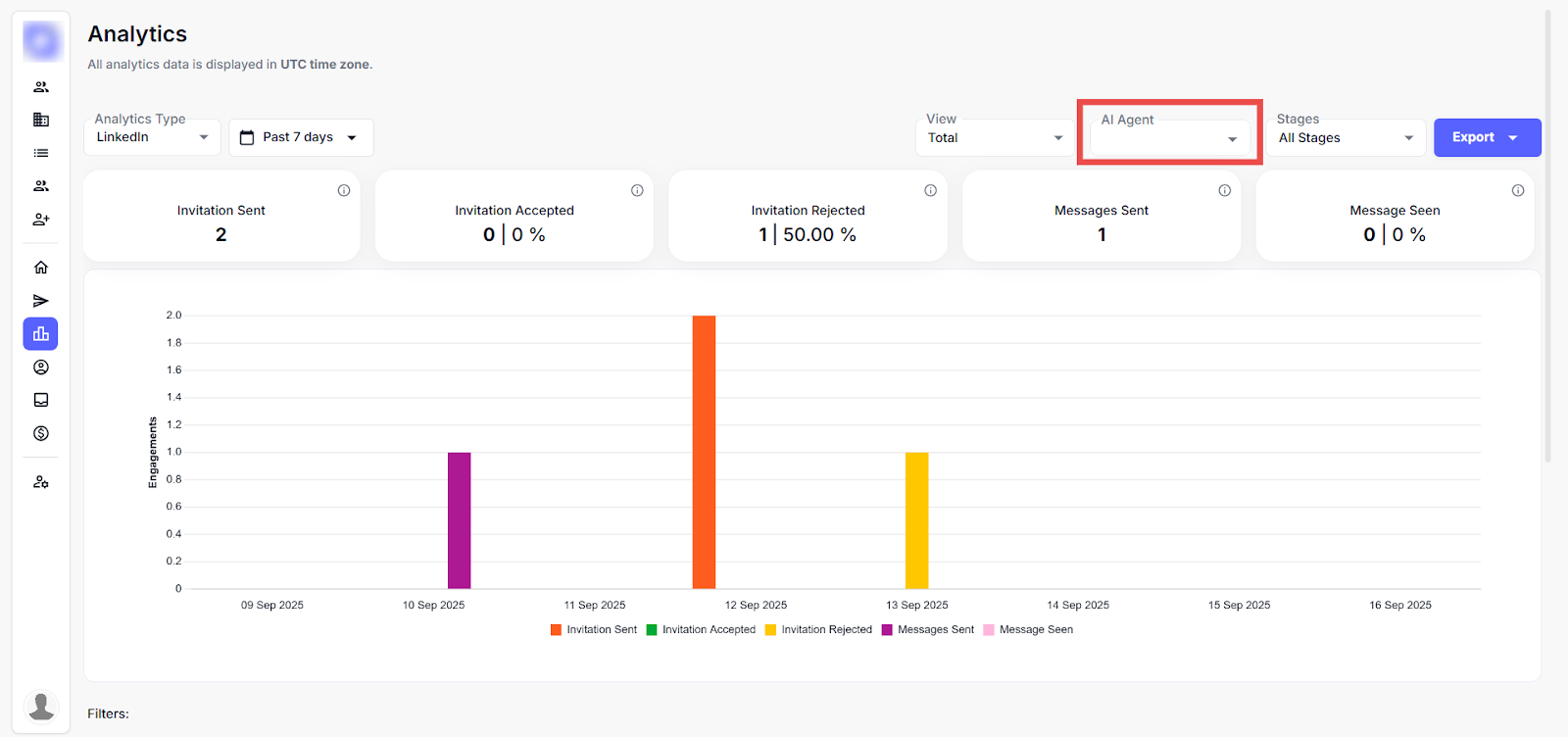This screenshot has width=1568, height=737.
Task: Expand the AI Agent dropdown
Action: point(1169,138)
